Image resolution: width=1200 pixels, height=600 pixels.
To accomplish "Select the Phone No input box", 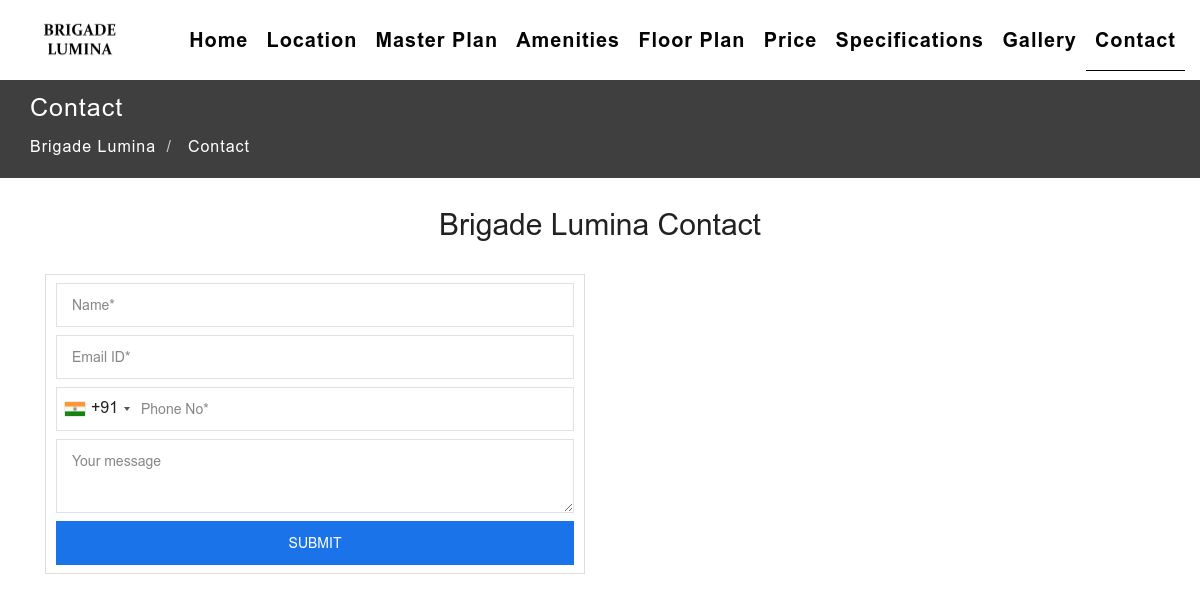I will (x=350, y=409).
